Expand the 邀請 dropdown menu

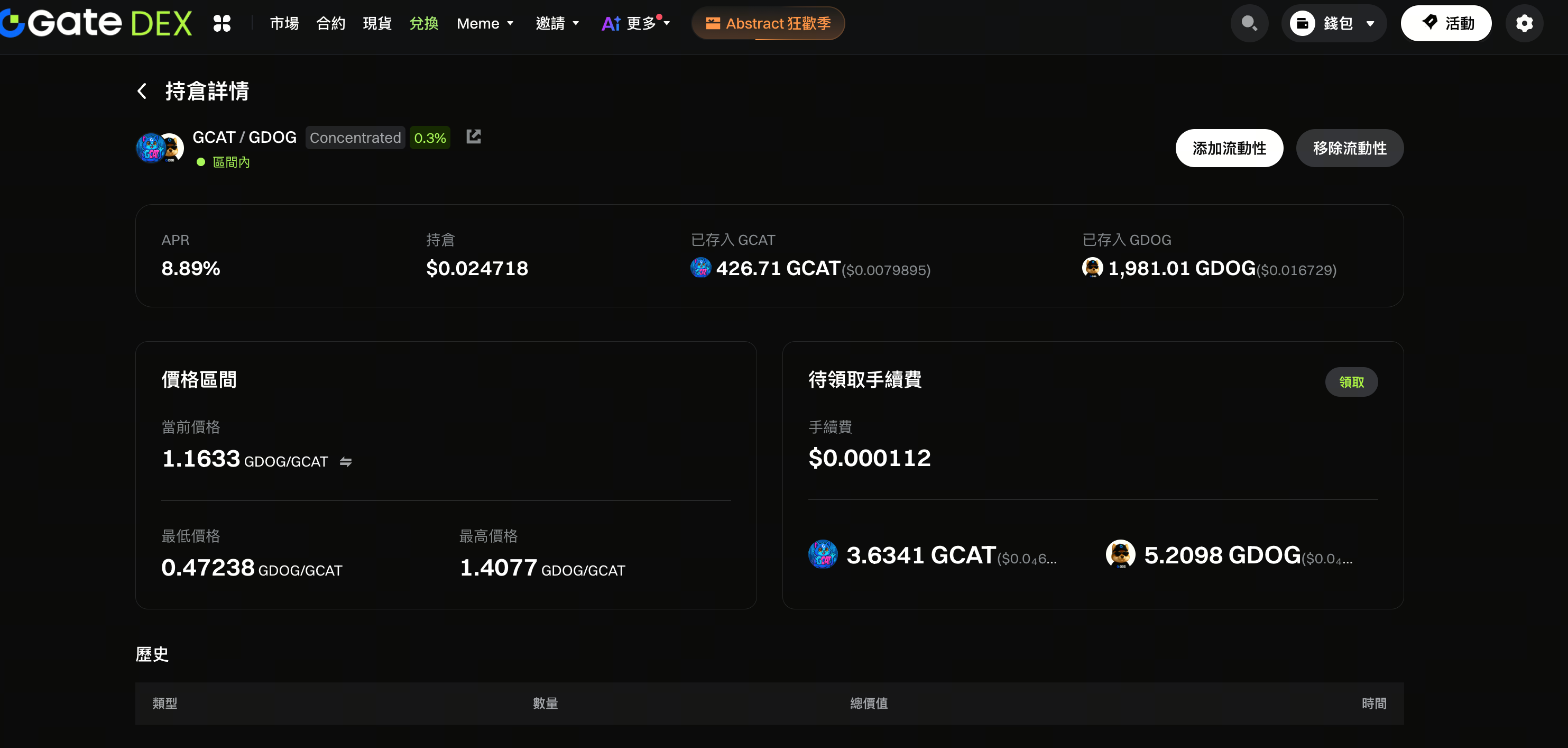click(557, 23)
